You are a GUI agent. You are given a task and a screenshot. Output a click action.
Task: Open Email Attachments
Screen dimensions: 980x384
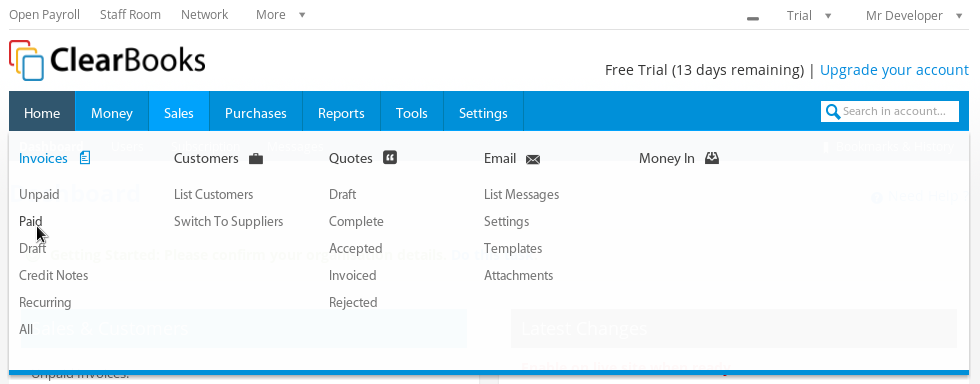(x=518, y=275)
